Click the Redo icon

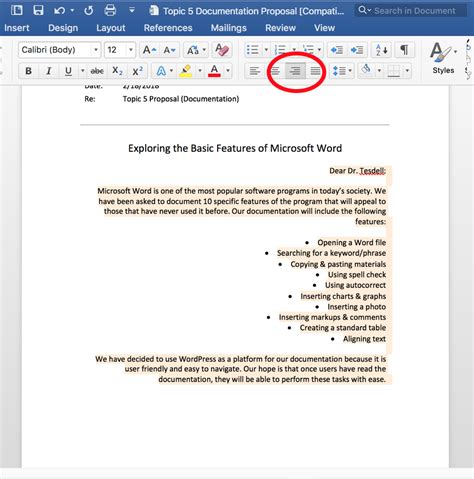88,11
